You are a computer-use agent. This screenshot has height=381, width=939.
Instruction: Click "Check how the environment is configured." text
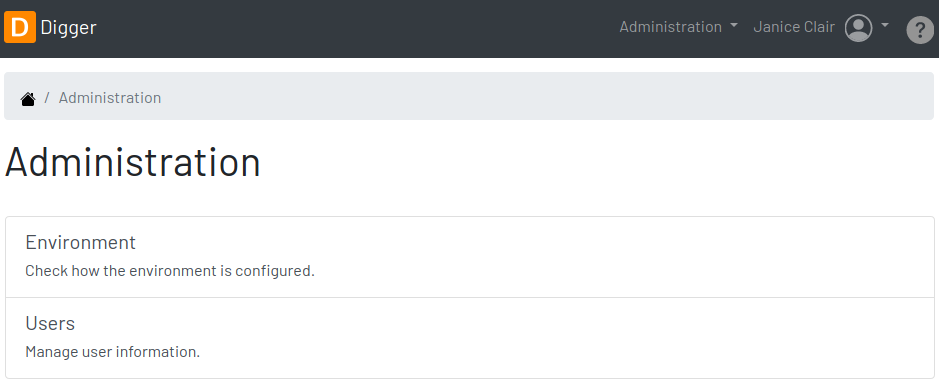pos(169,271)
